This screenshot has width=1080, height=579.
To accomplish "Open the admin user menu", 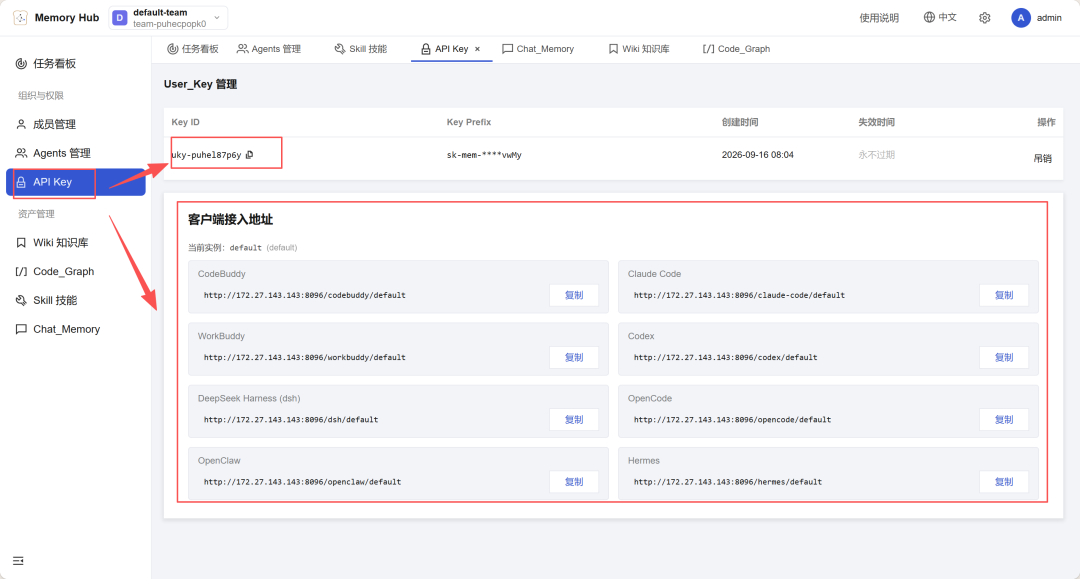I will click(1037, 18).
